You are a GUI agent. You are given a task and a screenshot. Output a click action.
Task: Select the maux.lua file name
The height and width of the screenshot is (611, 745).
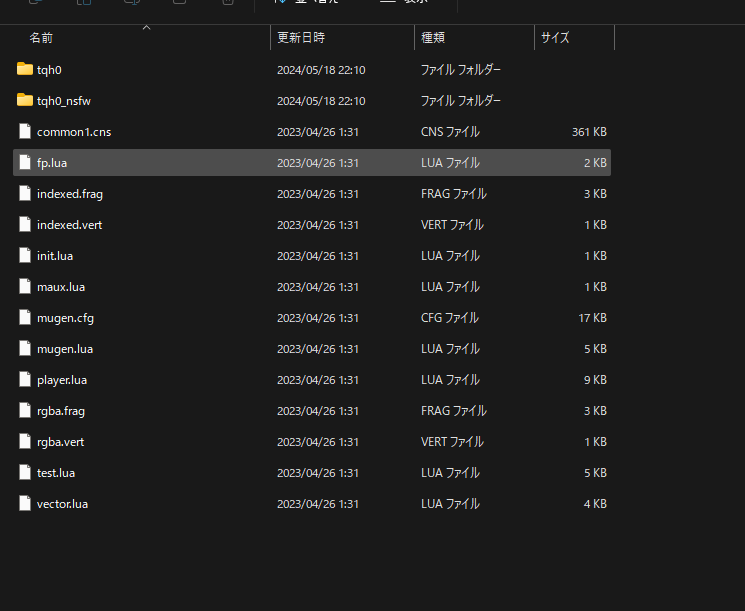pos(60,287)
